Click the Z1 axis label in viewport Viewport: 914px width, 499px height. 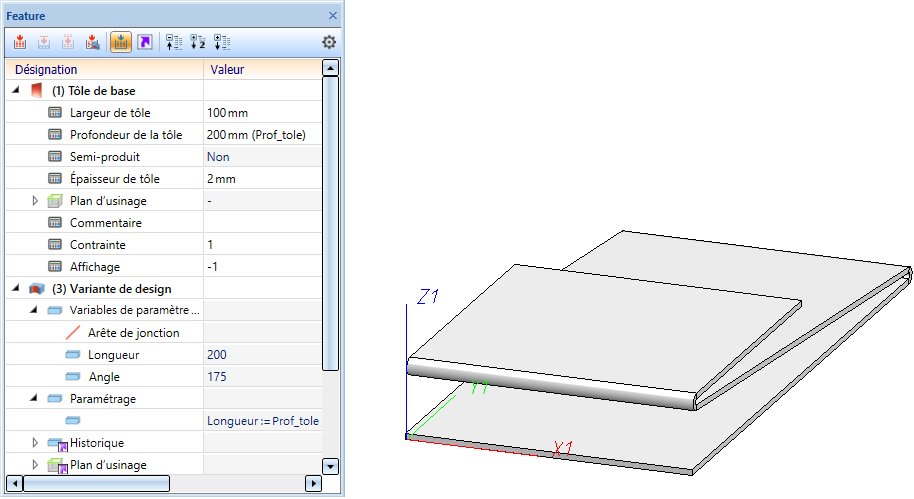428,297
